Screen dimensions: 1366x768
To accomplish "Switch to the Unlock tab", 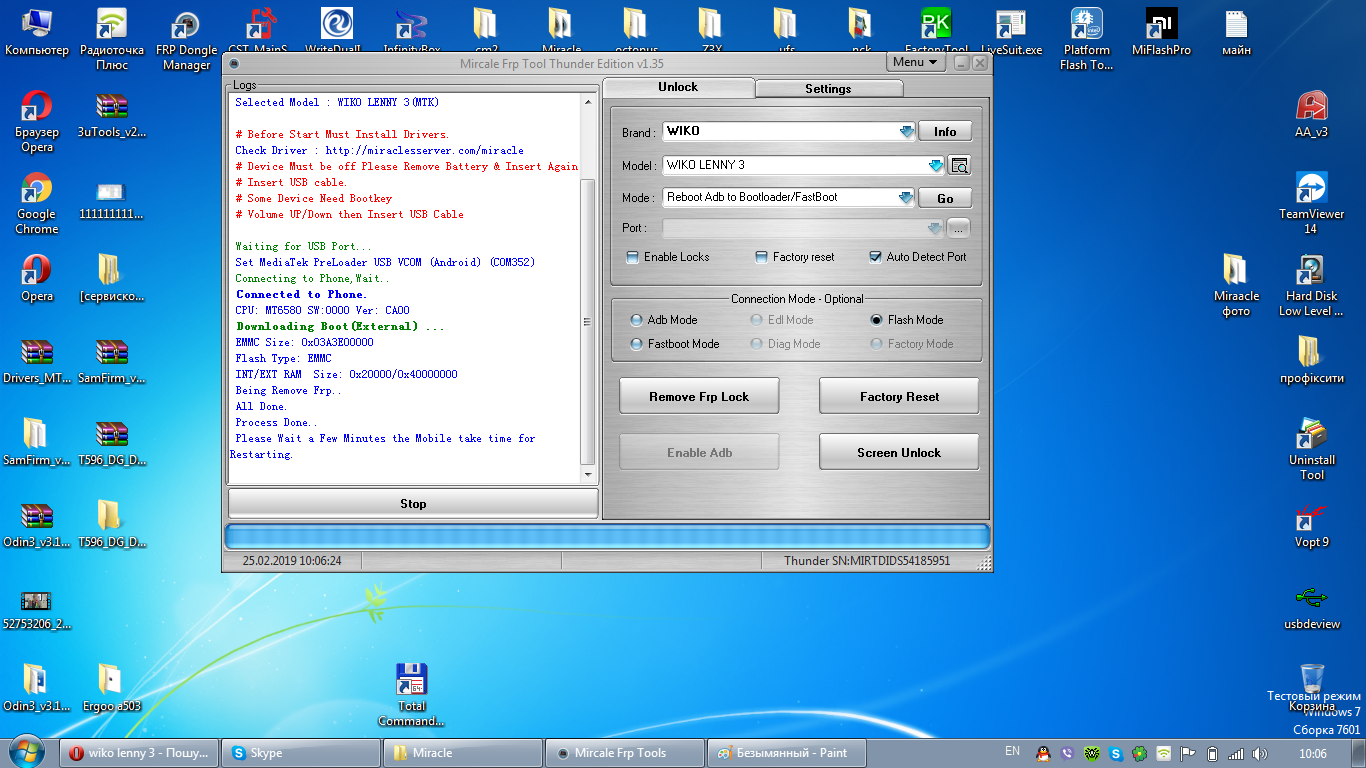I will point(678,88).
